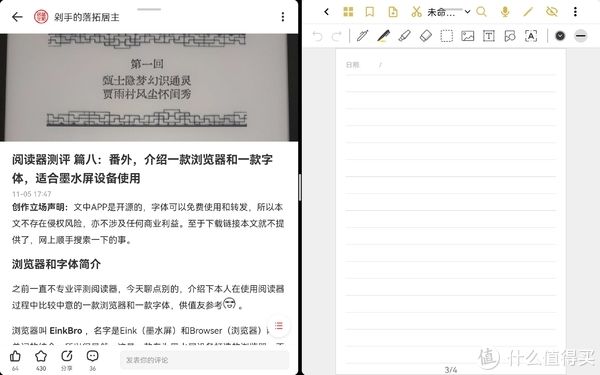This screenshot has height=375, width=600.
Task: Select the fountain pen tool
Action: click(x=362, y=36)
